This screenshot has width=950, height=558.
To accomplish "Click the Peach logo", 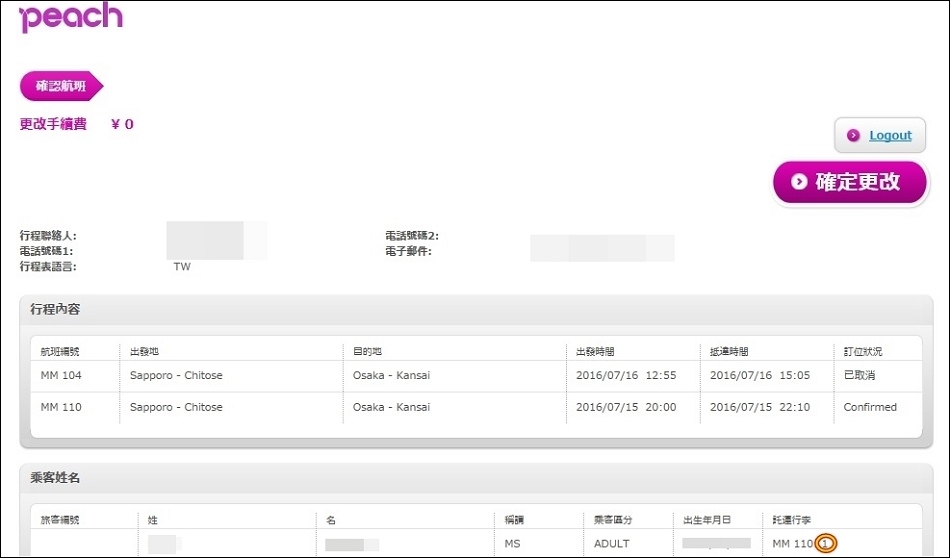I will pos(70,16).
